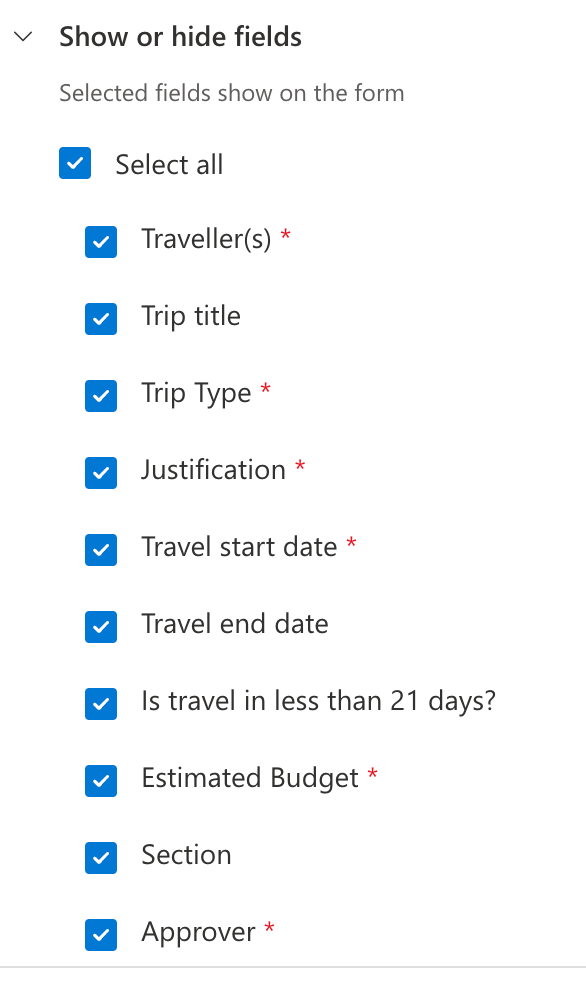Toggle the Section checkbox
This screenshot has height=990, width=586.
point(101,858)
